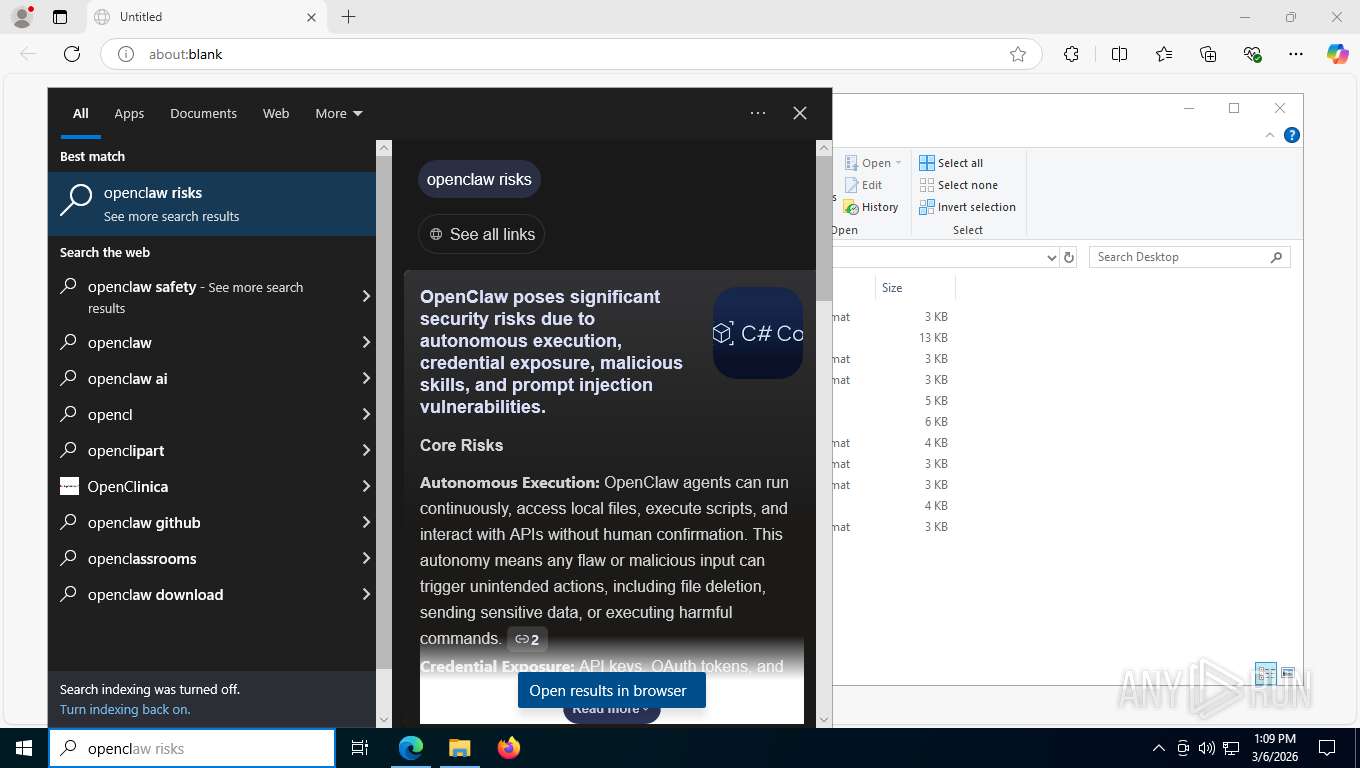
Task: Select best match openclaw risks result
Action: pyautogui.click(x=212, y=204)
